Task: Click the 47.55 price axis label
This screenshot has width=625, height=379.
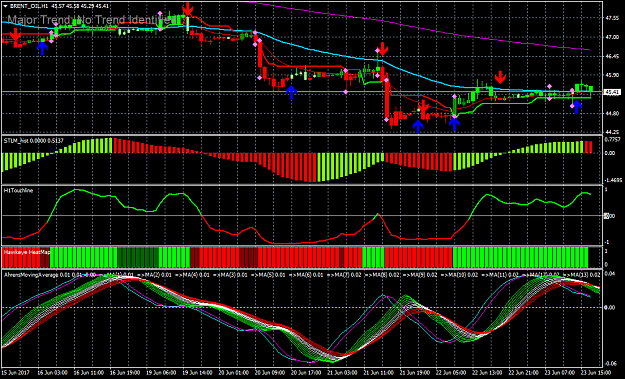Action: click(612, 18)
